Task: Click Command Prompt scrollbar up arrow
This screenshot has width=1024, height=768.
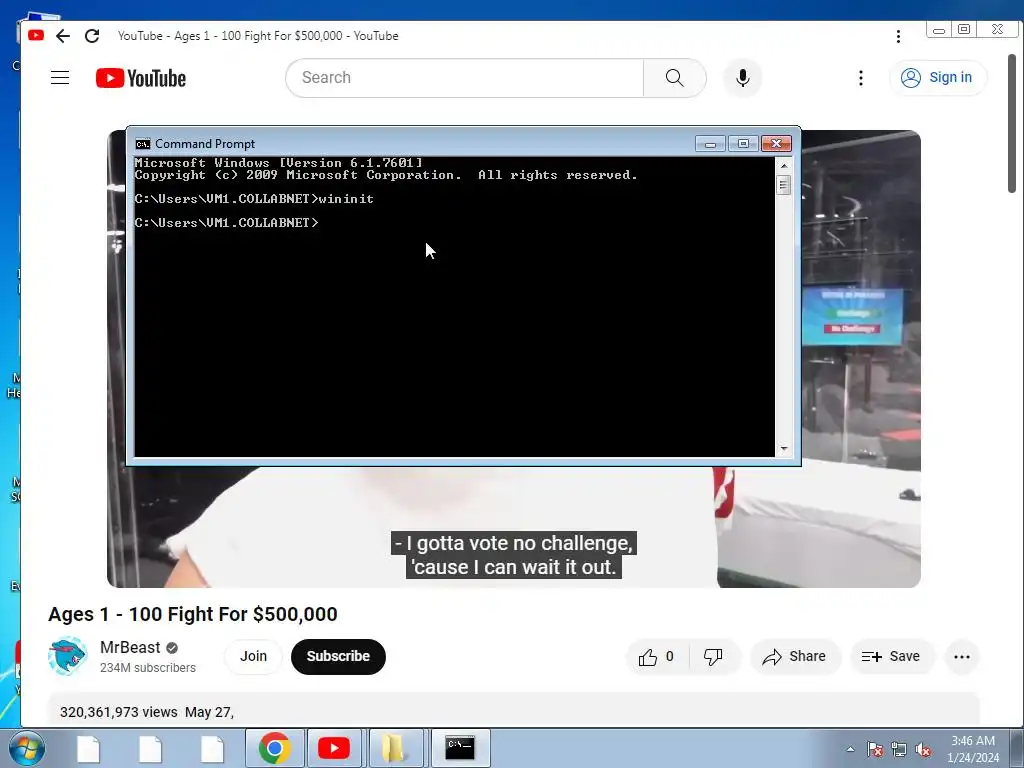Action: (x=784, y=166)
